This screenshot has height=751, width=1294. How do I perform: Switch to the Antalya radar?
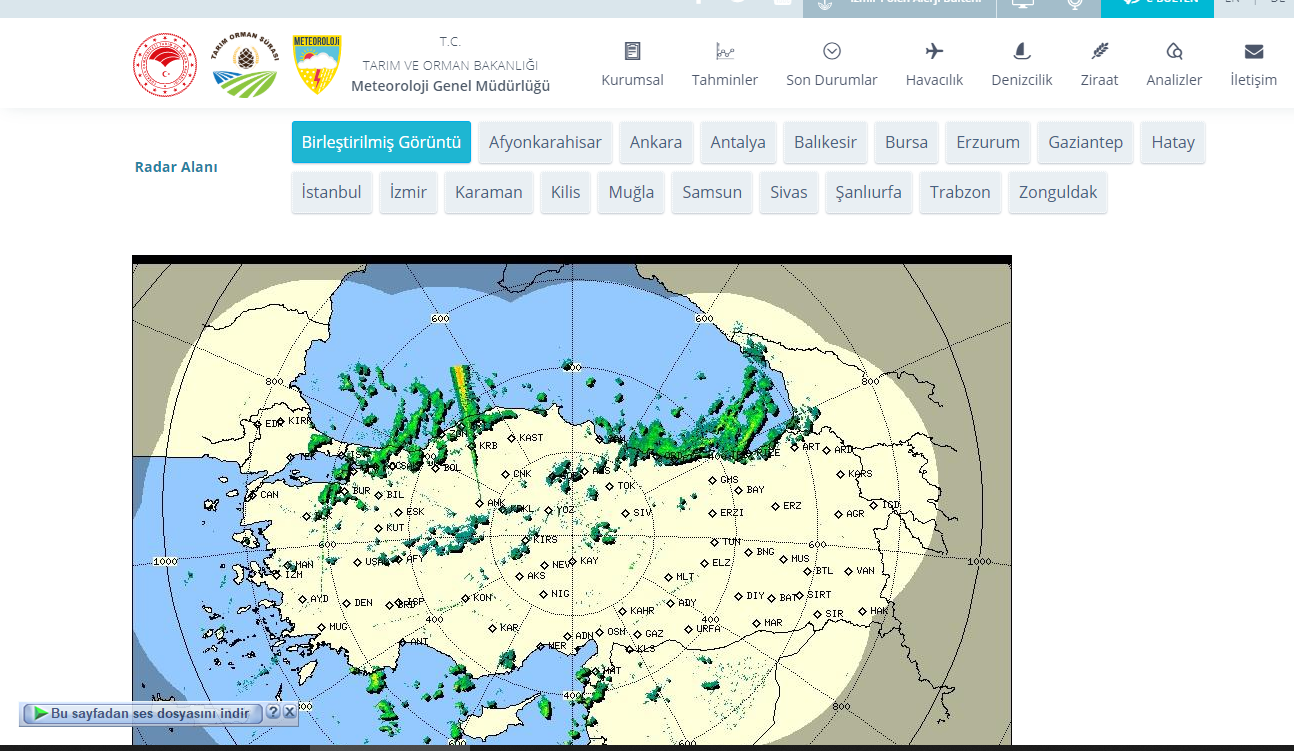click(x=738, y=142)
